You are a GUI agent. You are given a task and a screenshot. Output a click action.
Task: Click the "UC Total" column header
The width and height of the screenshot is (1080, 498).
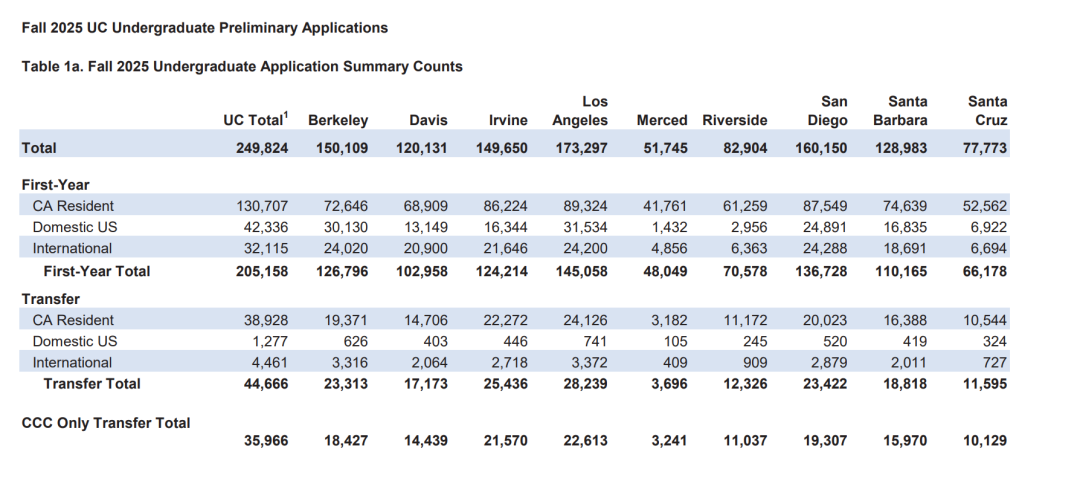tap(256, 120)
